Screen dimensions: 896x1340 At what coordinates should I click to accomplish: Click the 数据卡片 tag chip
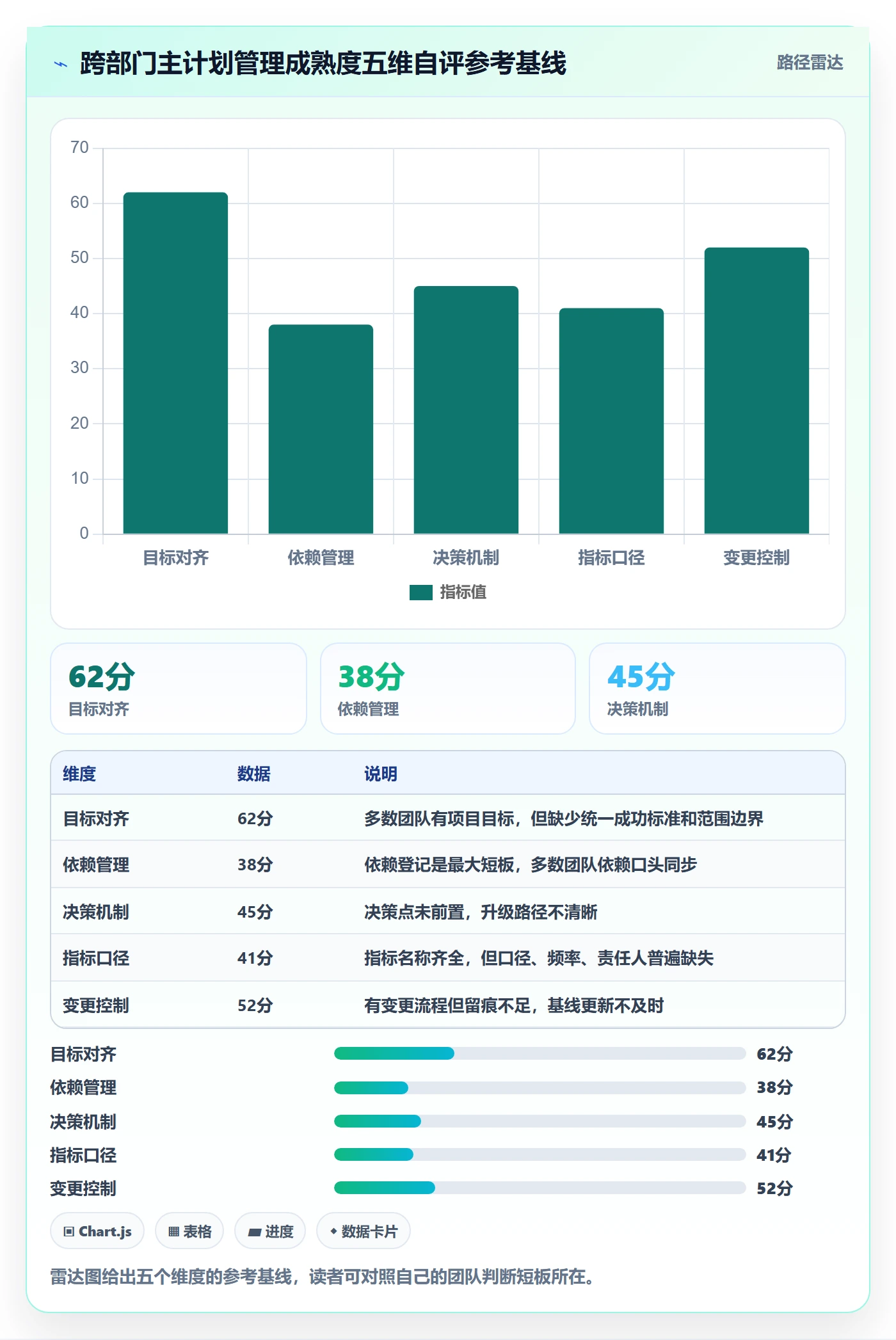(364, 1231)
